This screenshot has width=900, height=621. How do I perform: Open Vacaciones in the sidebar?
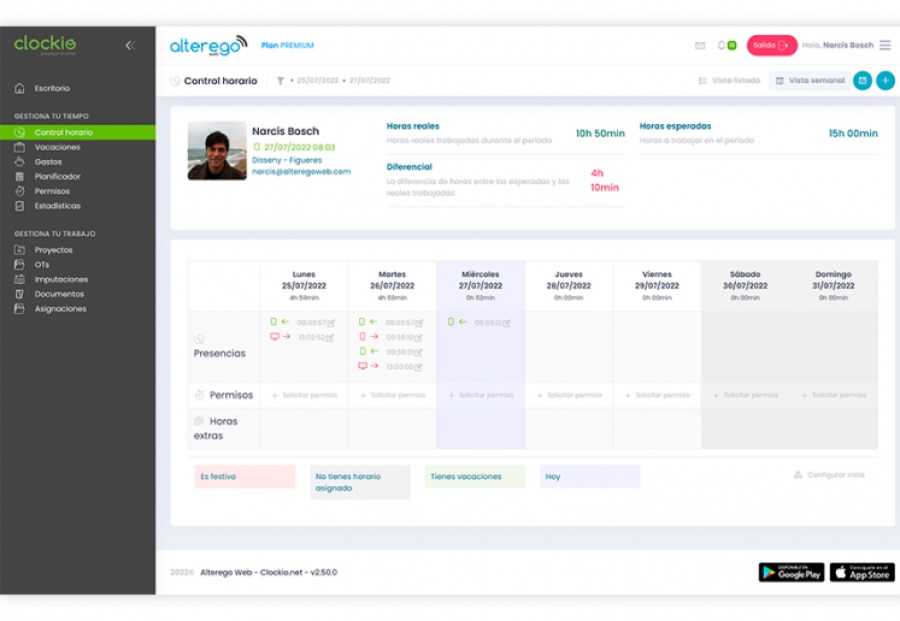point(57,147)
